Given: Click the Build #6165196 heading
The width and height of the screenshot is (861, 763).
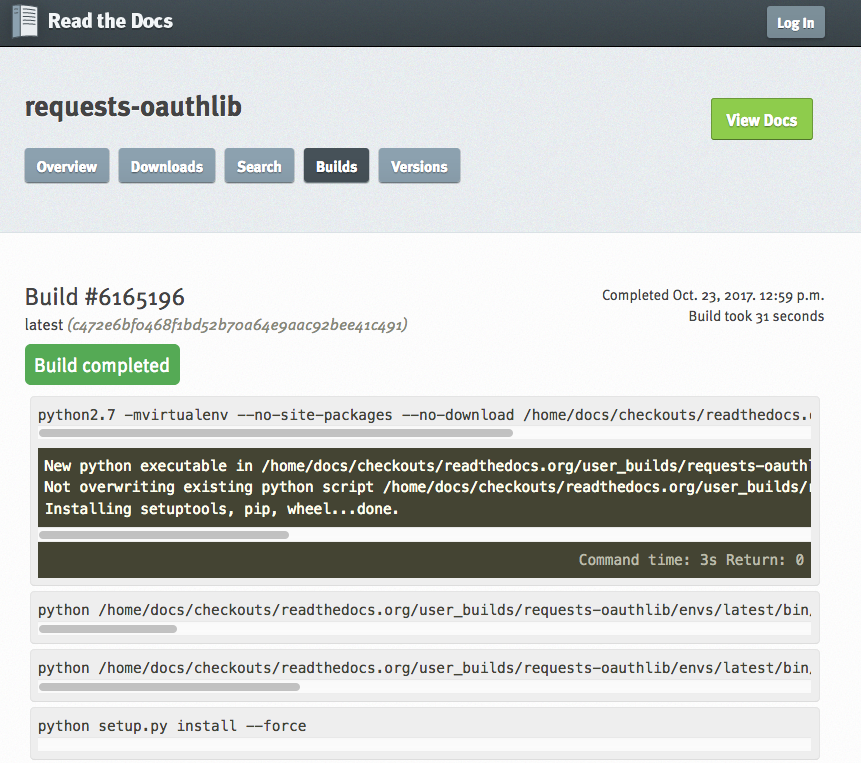Looking at the screenshot, I should 105,297.
